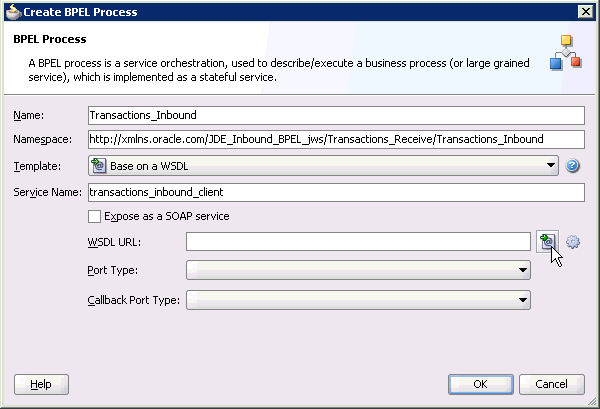Expand the Port Type dropdown
The height and width of the screenshot is (409, 600).
[x=358, y=270]
